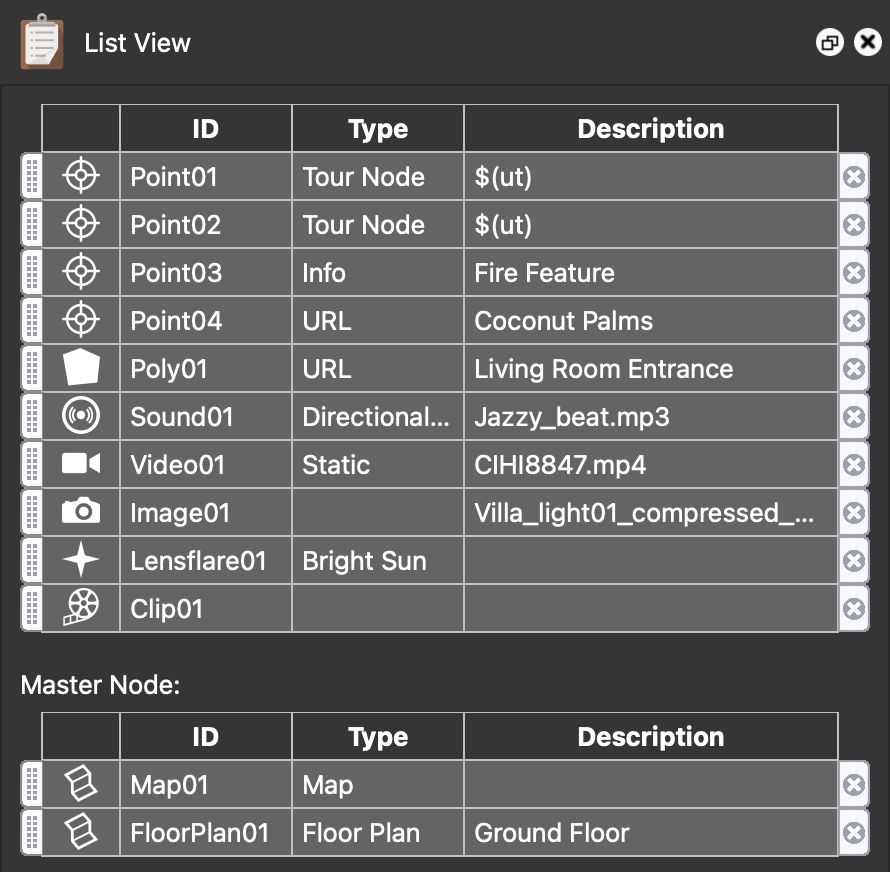
Task: Select the Poly01 ID cell
Action: coord(205,368)
